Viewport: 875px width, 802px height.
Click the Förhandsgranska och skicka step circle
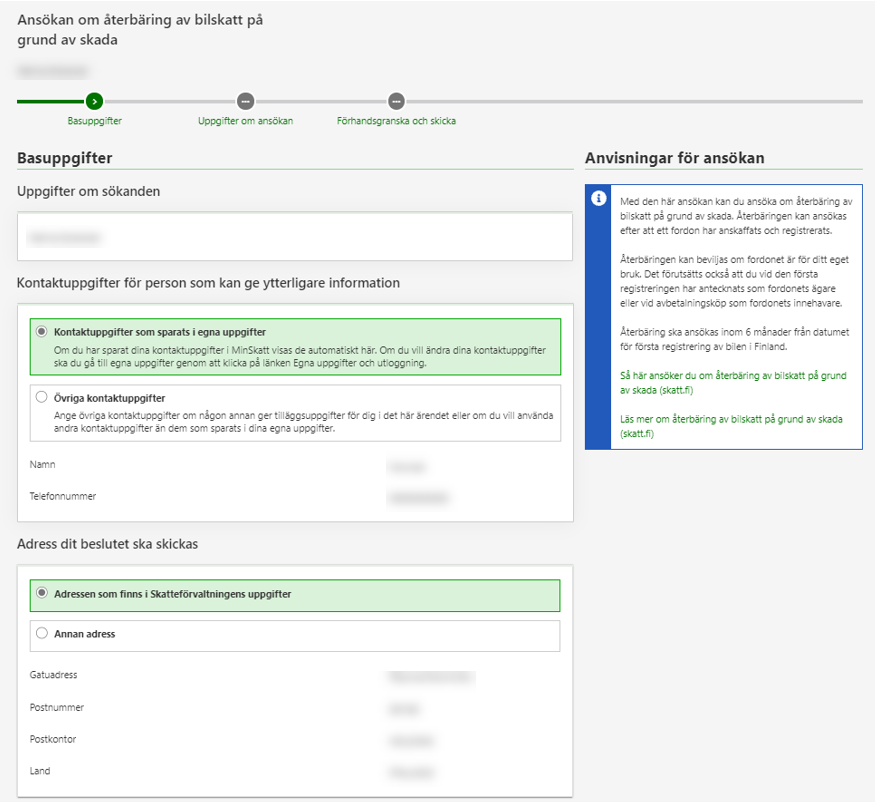[x=396, y=101]
